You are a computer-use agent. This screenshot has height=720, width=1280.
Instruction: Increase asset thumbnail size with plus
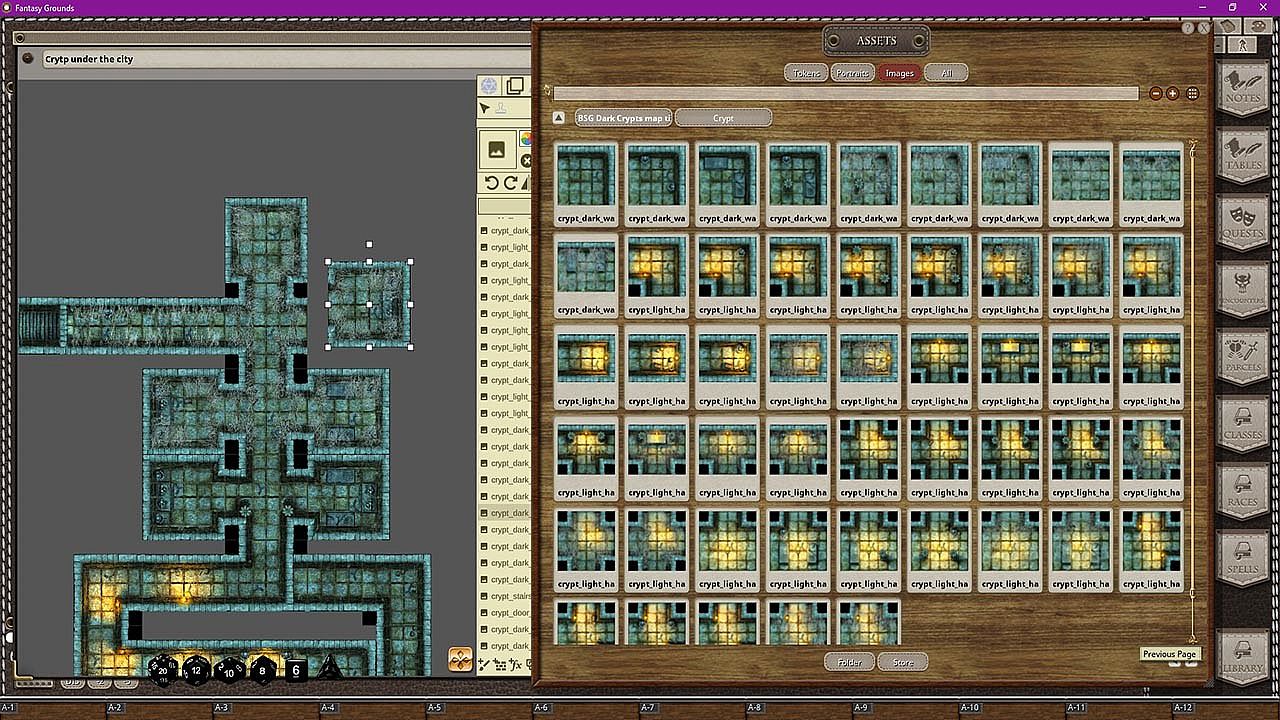point(1173,93)
